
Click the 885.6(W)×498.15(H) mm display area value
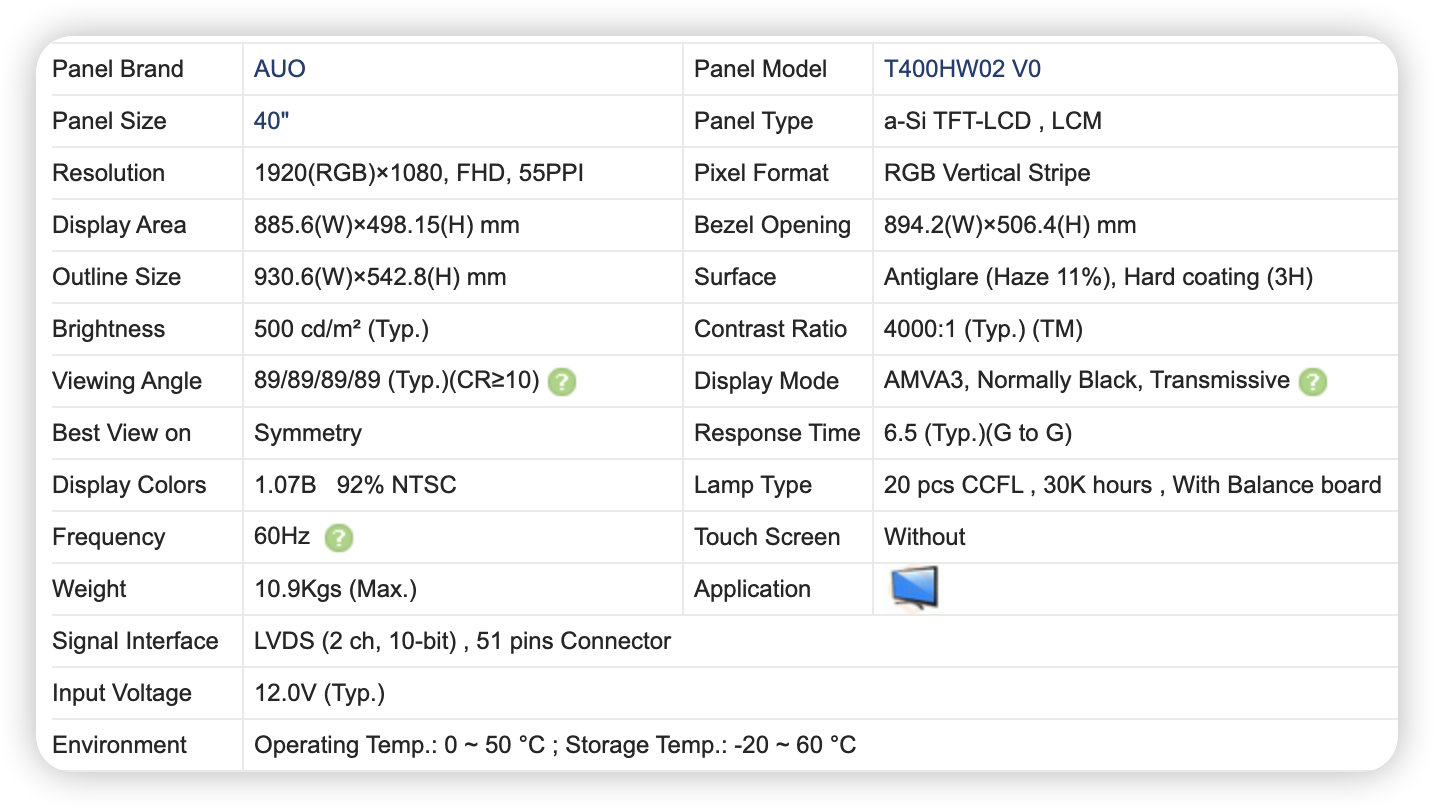pyautogui.click(x=386, y=225)
